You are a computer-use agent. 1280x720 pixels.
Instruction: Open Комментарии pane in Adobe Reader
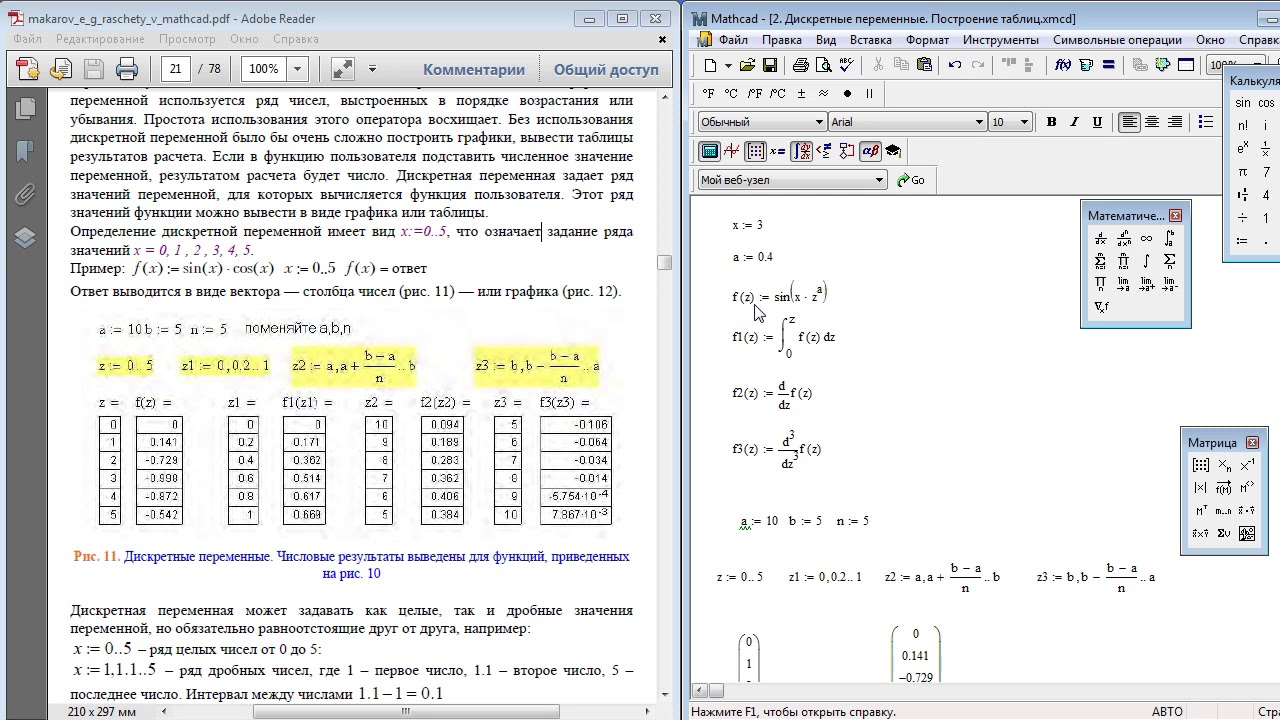(474, 70)
